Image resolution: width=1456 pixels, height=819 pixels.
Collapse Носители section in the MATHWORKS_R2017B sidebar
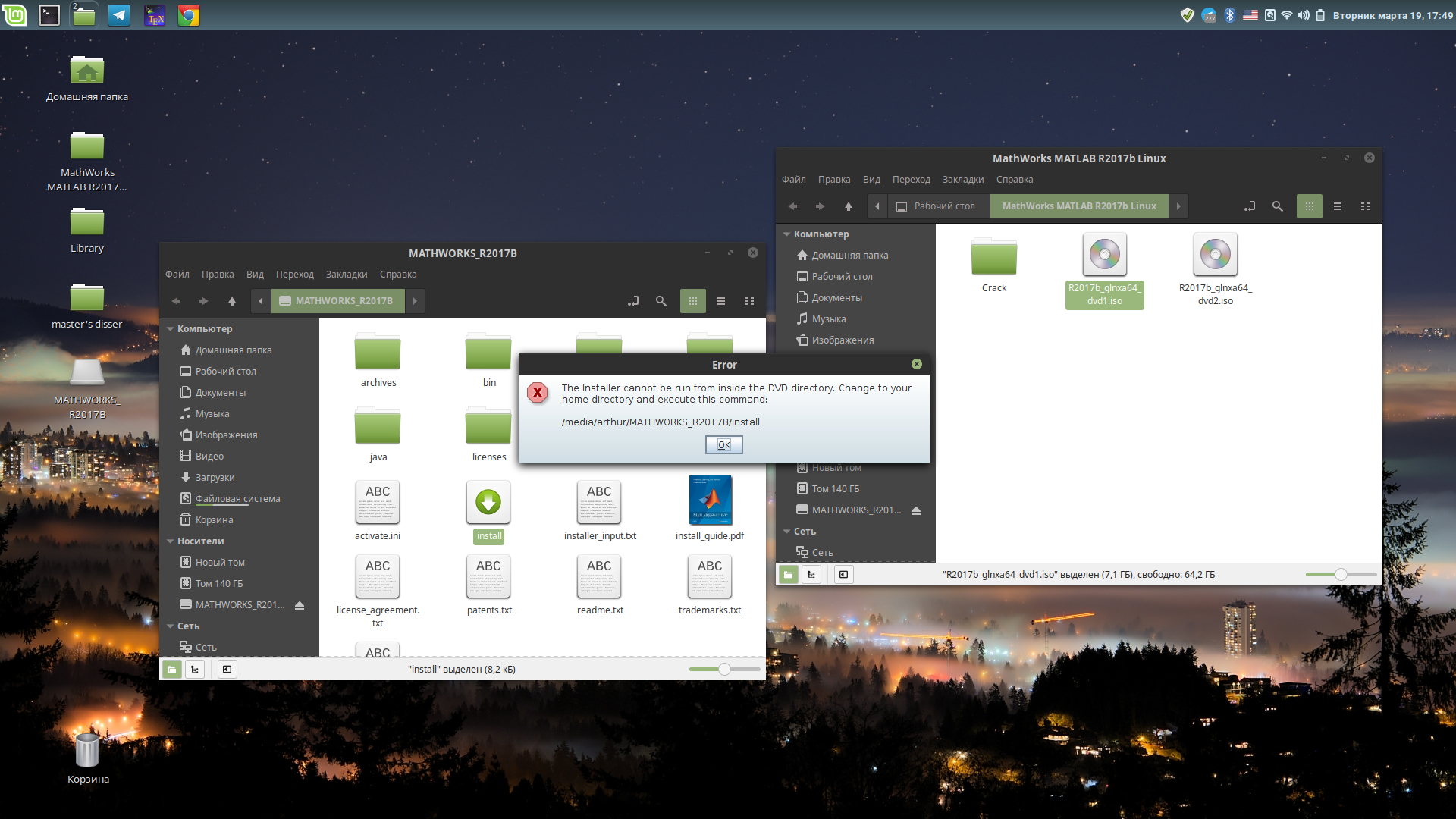pyautogui.click(x=171, y=541)
